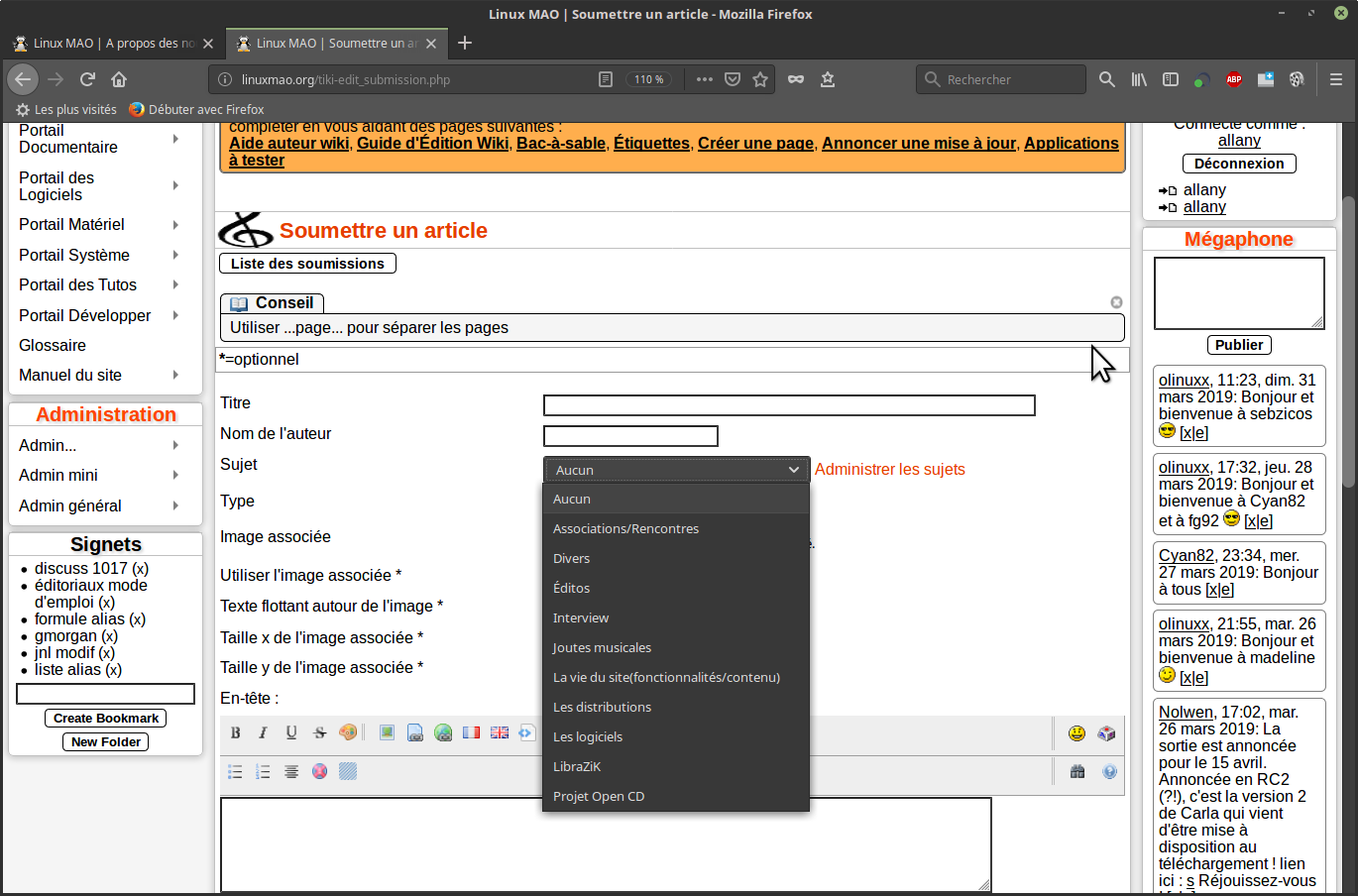Open the smileys icon in the editor toolbar

(x=1077, y=733)
